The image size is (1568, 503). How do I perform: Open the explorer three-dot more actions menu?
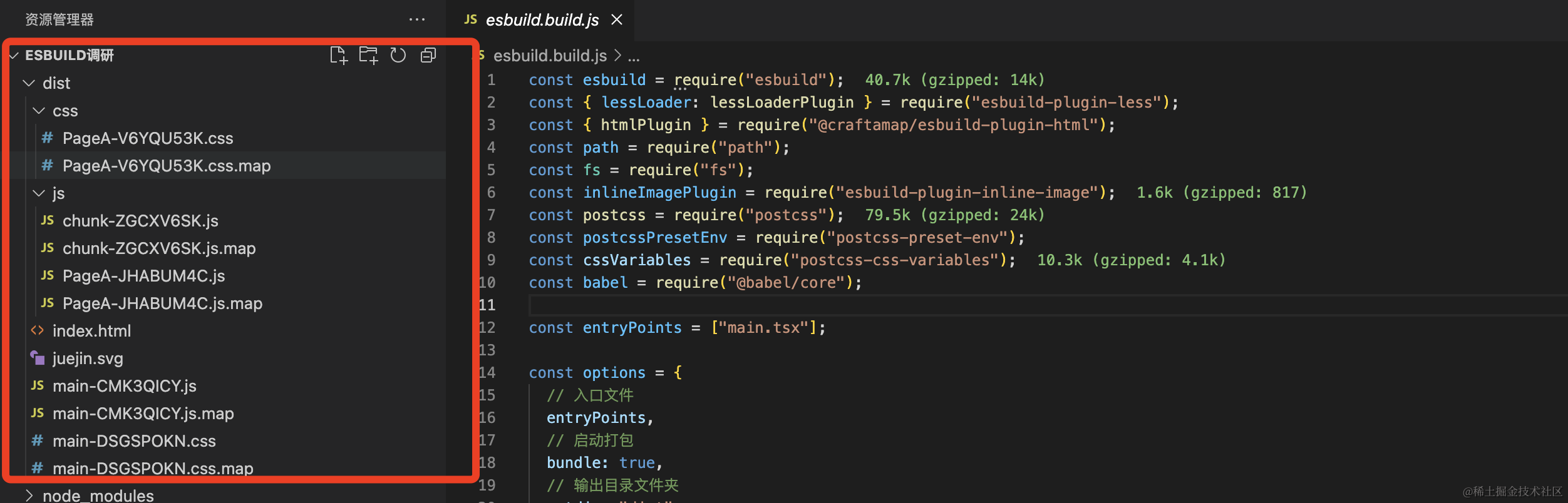point(417,20)
